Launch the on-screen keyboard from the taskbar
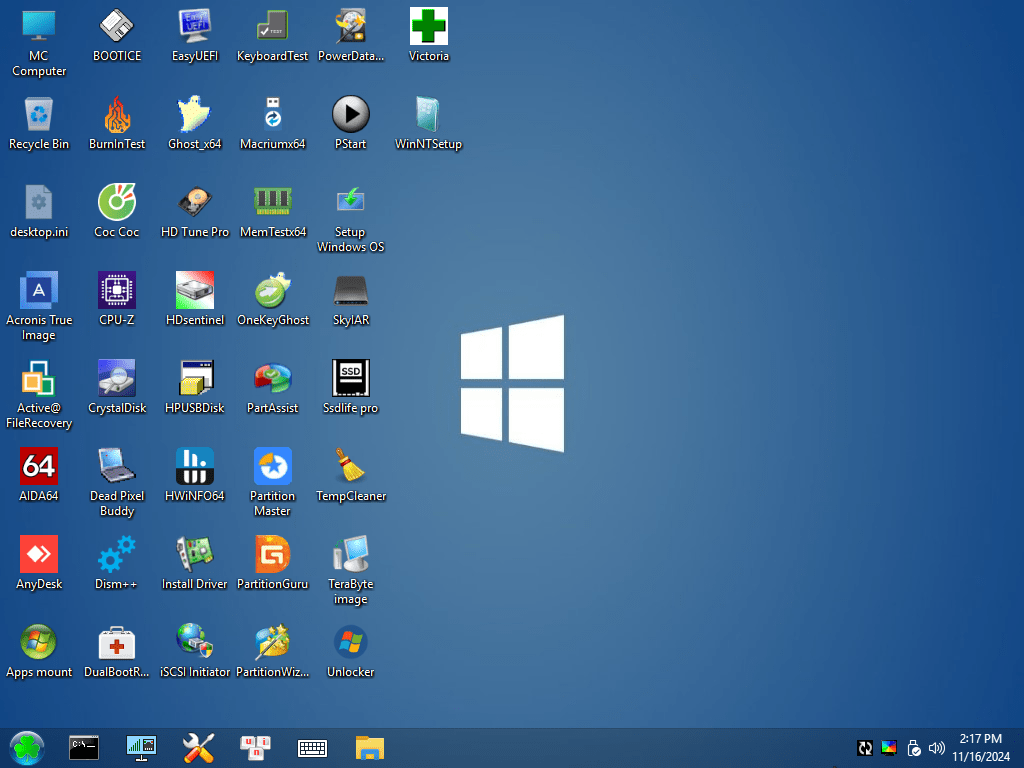1024x768 pixels. 313,747
